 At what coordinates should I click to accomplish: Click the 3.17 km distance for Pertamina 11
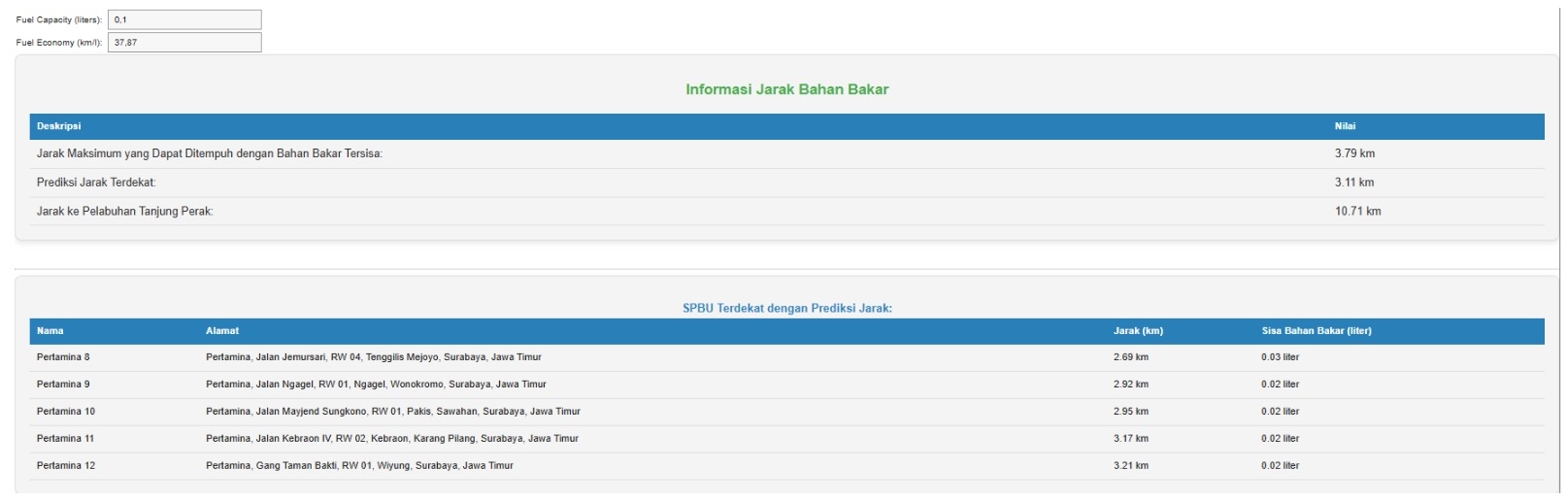(x=1130, y=439)
